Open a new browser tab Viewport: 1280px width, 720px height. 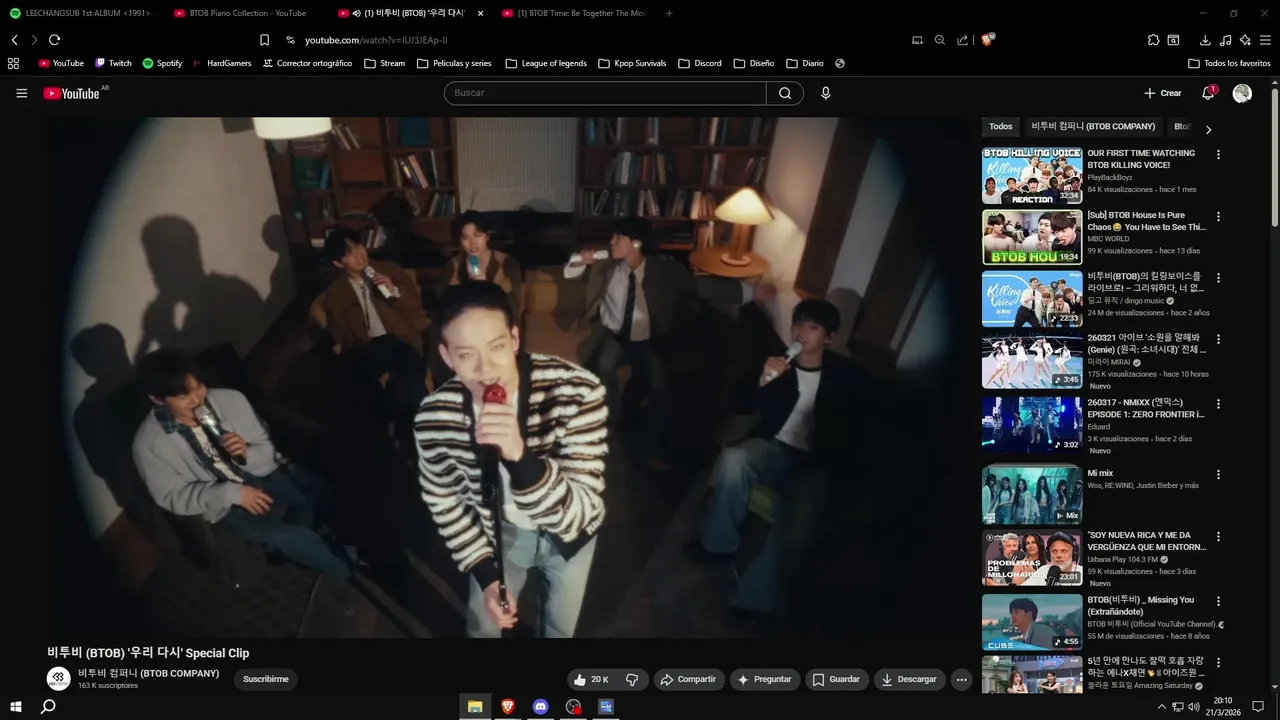click(669, 13)
